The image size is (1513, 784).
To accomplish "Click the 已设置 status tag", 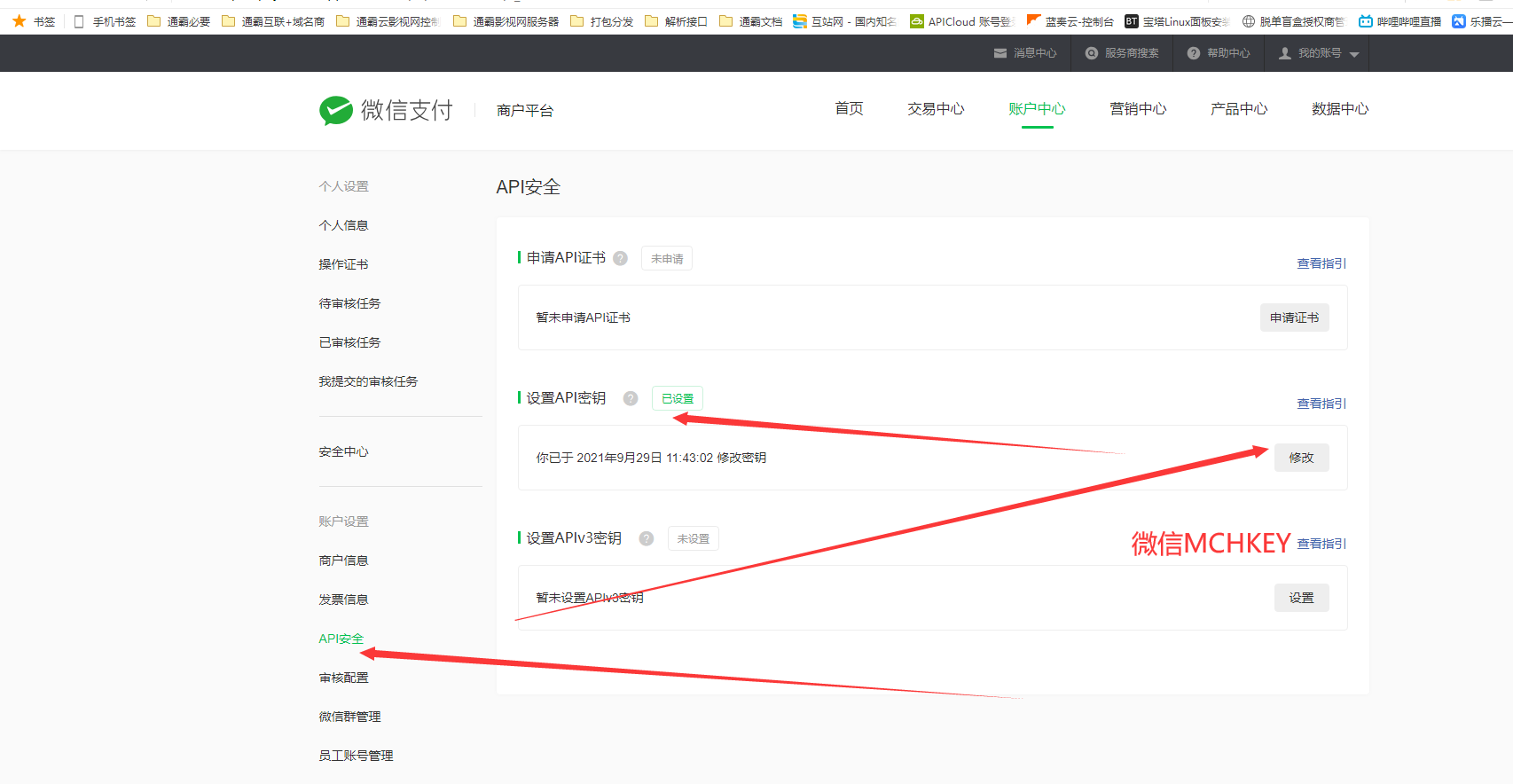I will (x=678, y=398).
